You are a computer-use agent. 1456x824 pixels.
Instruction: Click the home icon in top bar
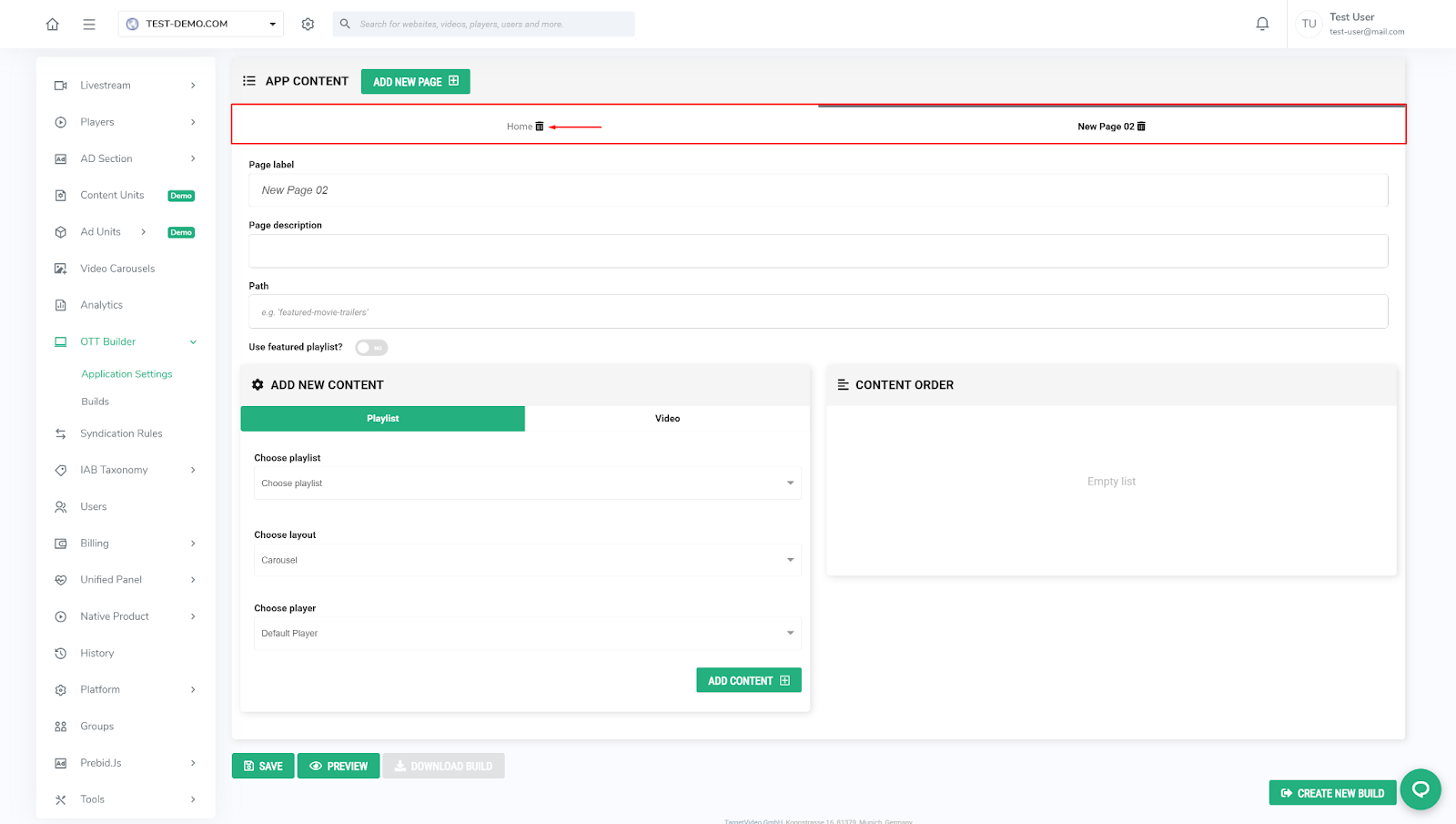pos(53,25)
